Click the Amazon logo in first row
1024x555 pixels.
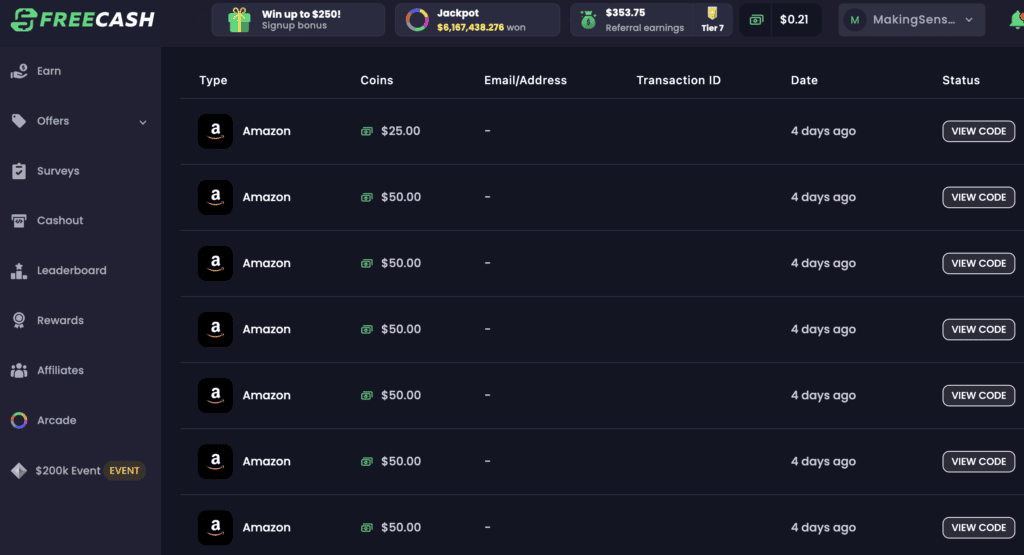coord(215,131)
